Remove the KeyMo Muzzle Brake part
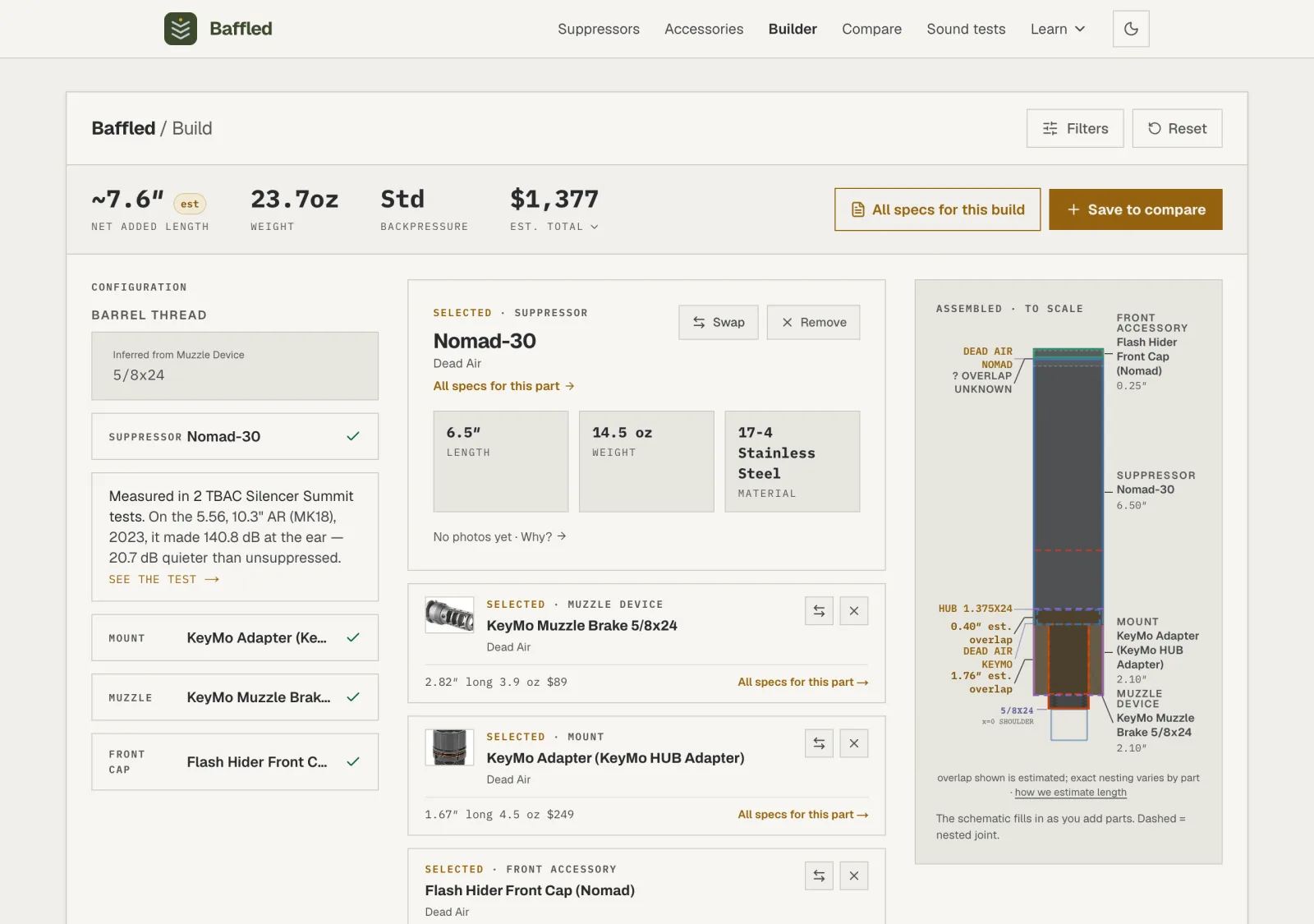This screenshot has width=1314, height=924. coord(854,610)
